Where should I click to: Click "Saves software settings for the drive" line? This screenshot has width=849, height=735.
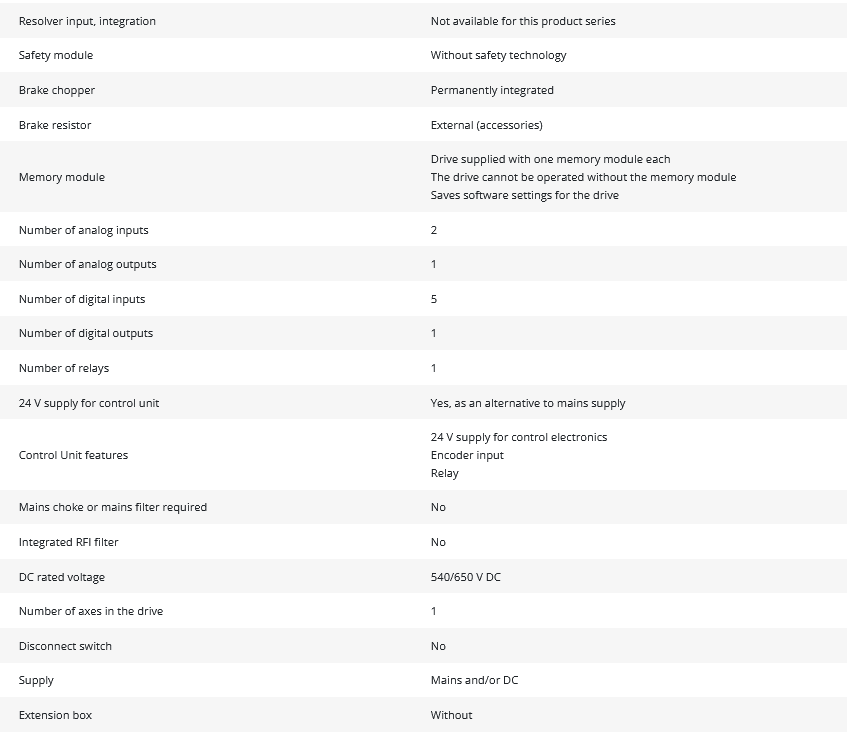524,195
